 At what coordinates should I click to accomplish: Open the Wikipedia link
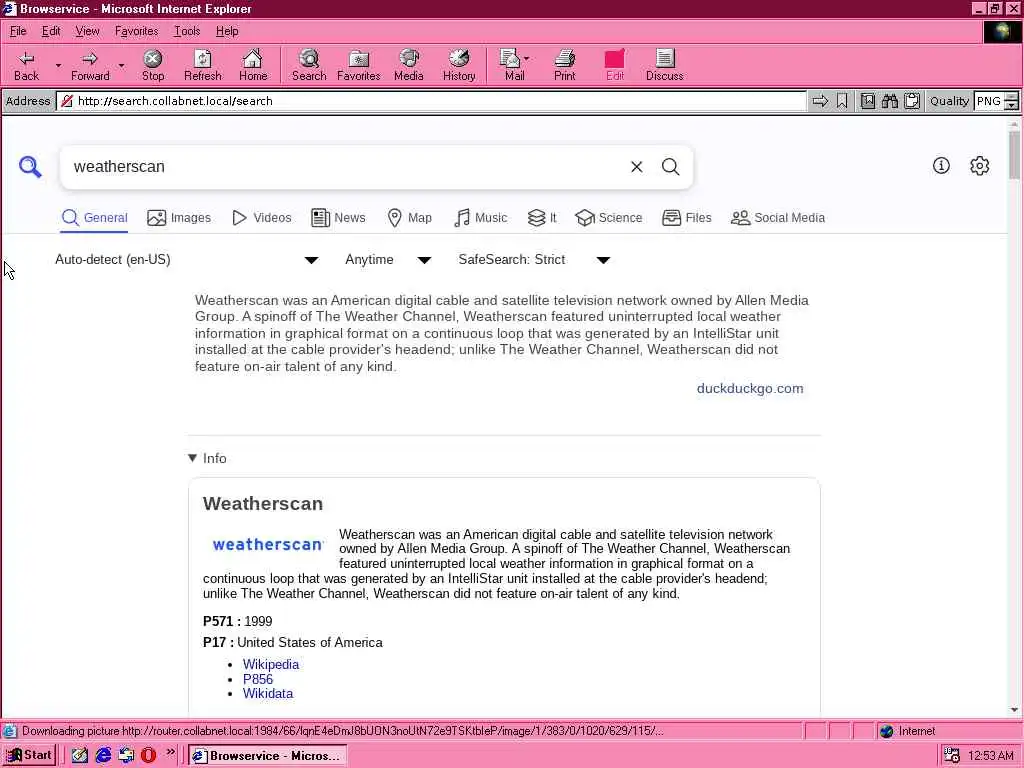(271, 664)
